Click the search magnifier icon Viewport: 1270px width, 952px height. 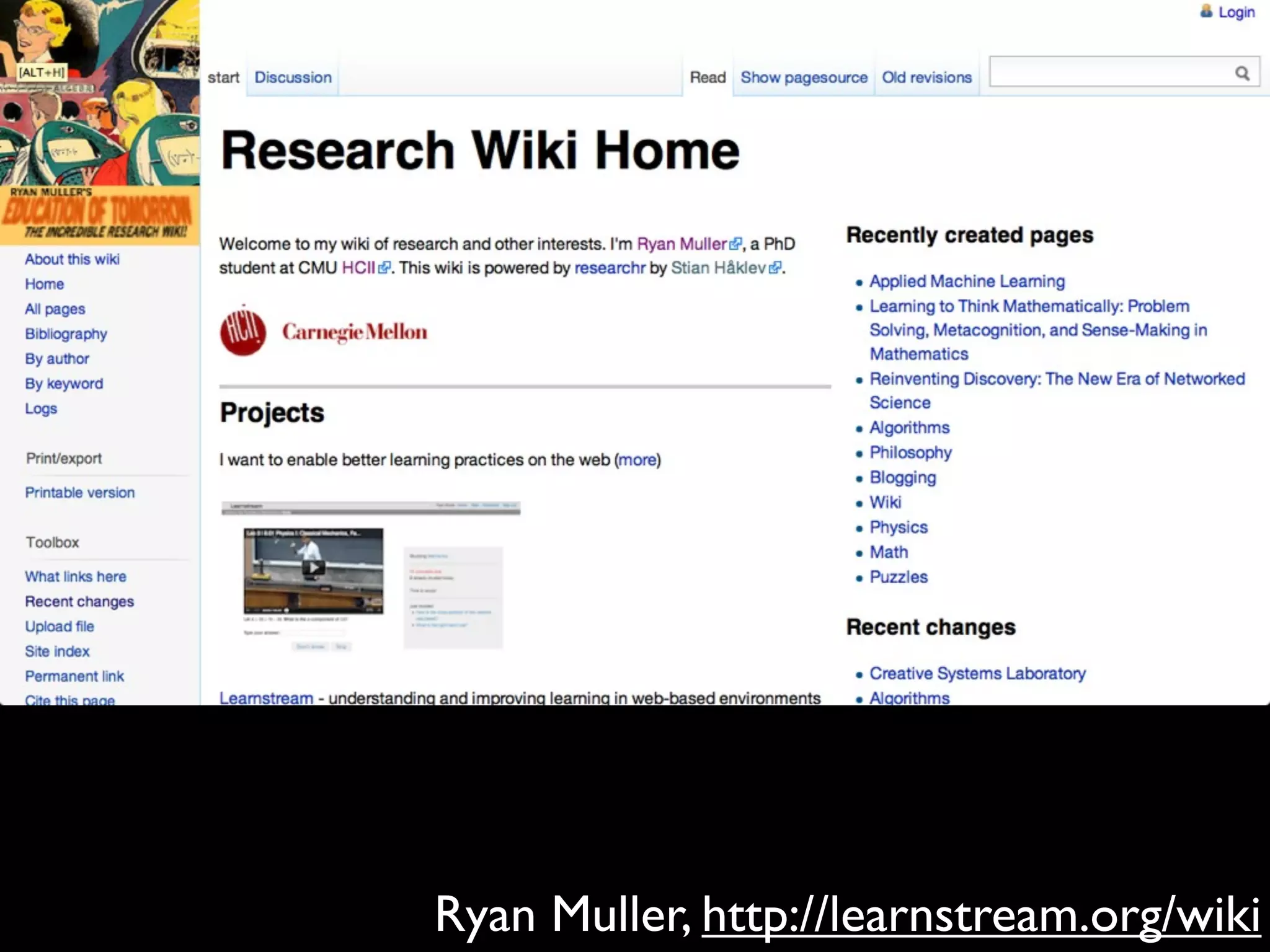[x=1242, y=73]
